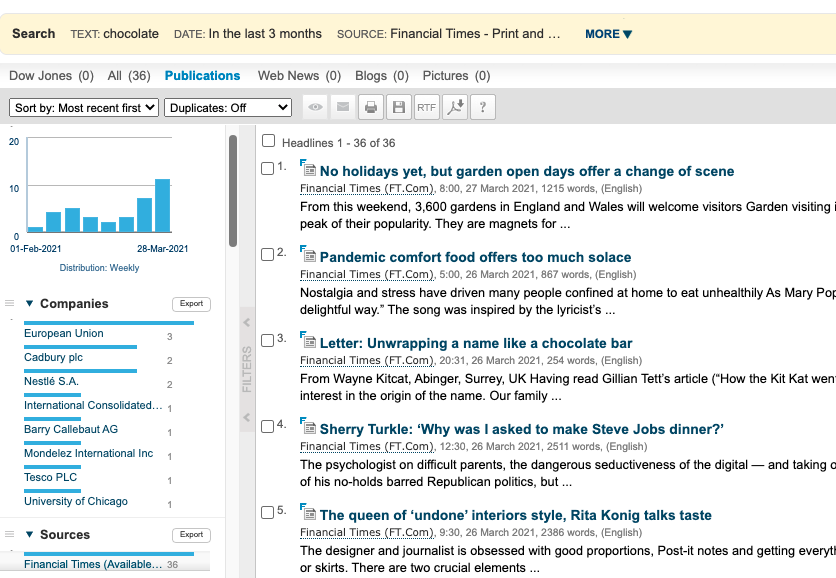836x578 pixels.
Task: Click the printer icon in toolbar
Action: click(x=371, y=107)
